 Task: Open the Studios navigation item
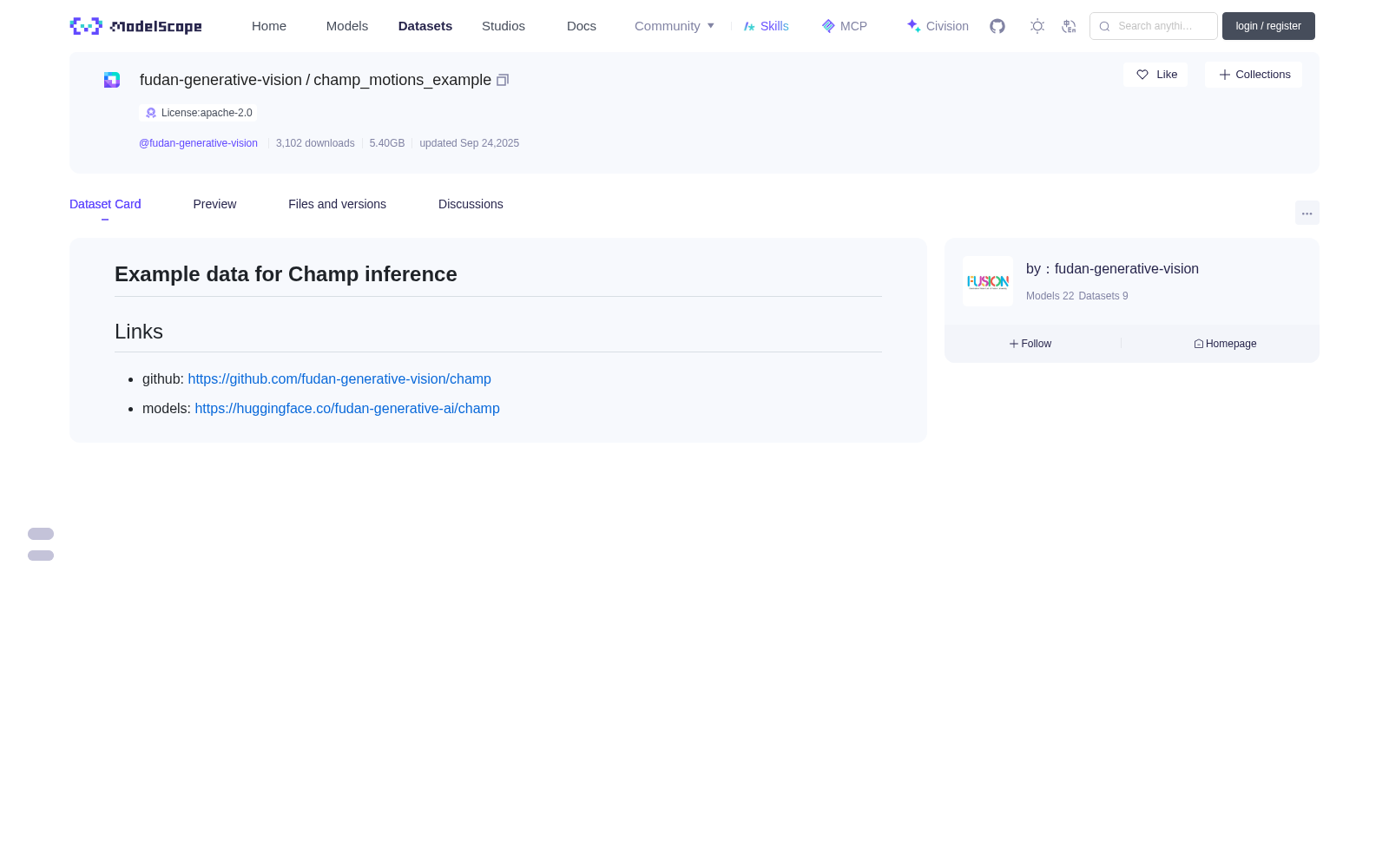(504, 26)
